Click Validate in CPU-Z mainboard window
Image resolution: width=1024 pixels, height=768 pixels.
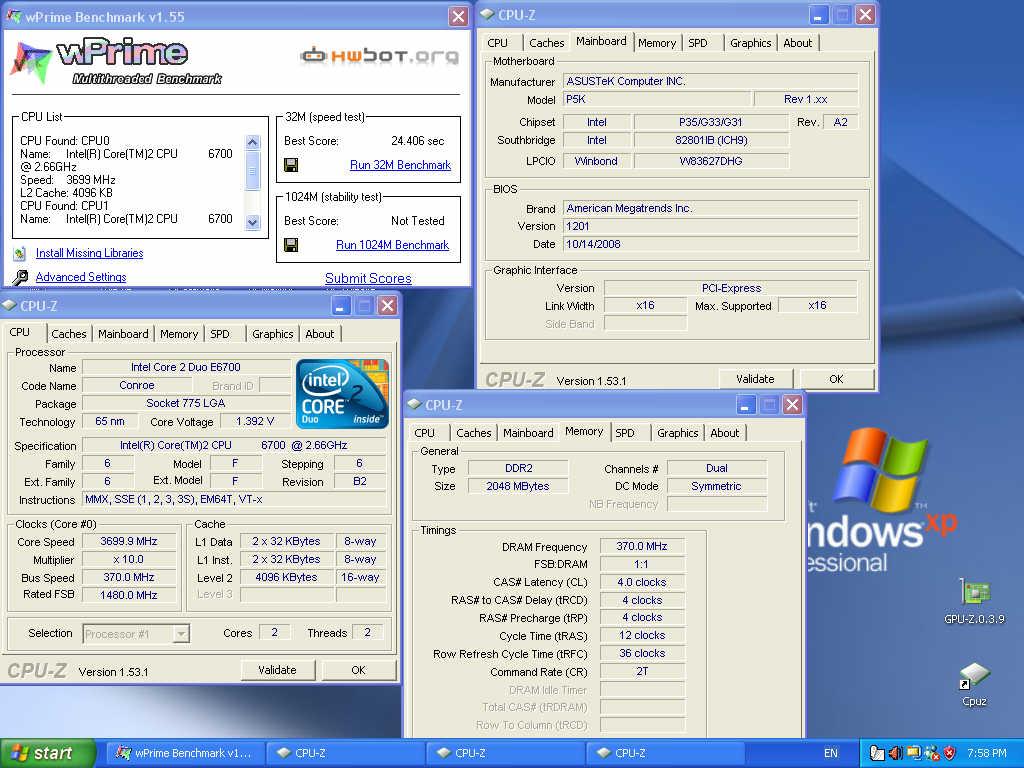click(x=756, y=379)
